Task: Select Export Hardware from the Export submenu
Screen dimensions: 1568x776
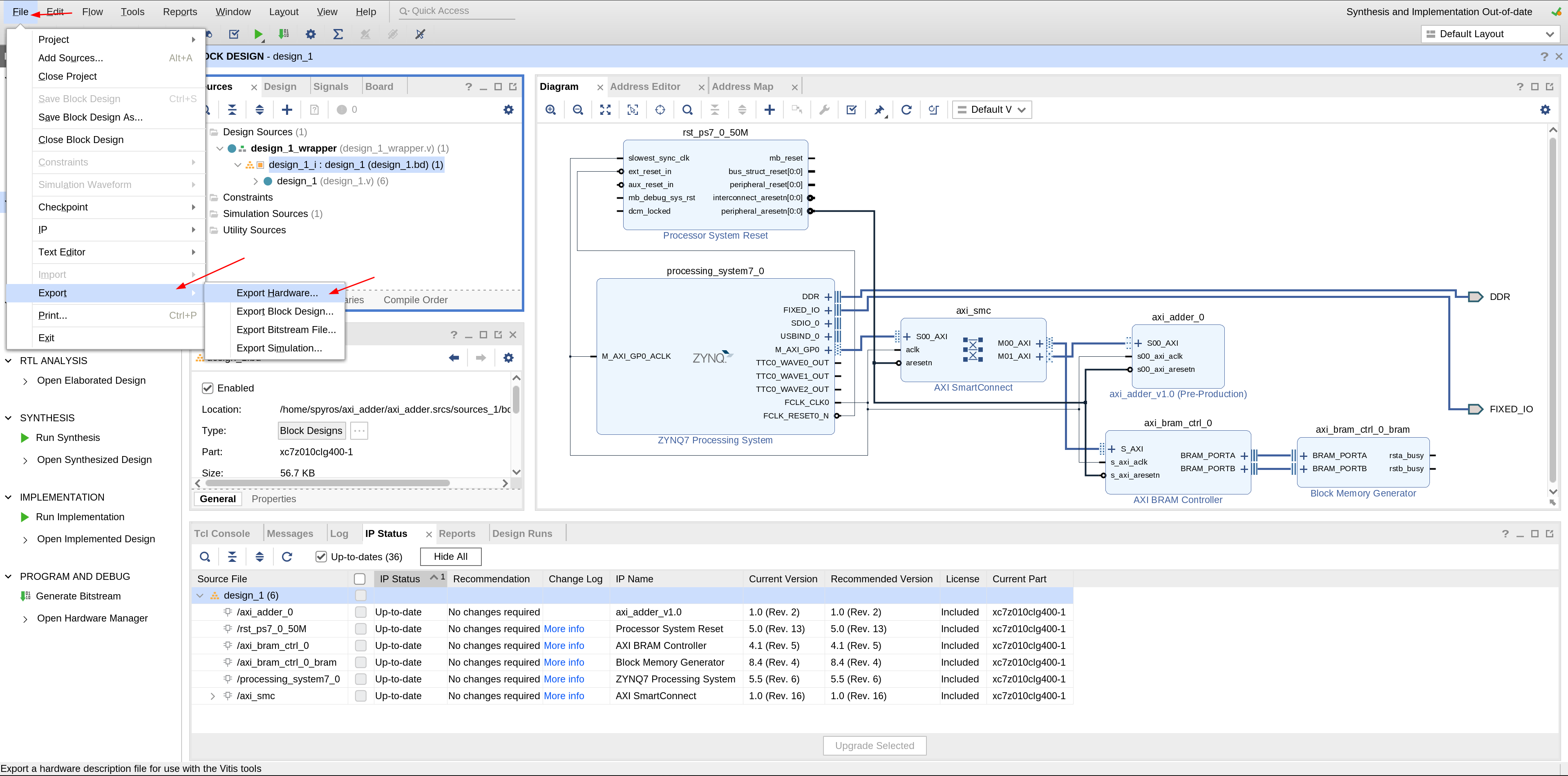Action: click(x=277, y=293)
